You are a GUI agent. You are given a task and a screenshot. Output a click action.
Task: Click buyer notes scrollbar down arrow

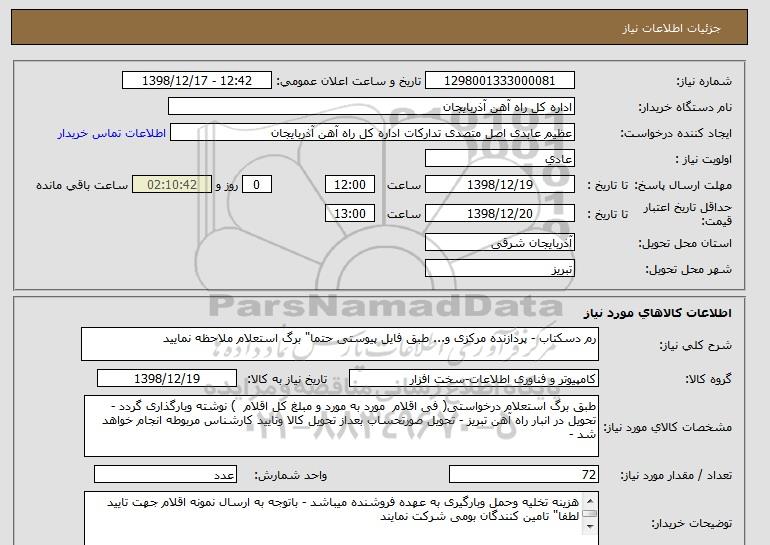click(x=590, y=527)
